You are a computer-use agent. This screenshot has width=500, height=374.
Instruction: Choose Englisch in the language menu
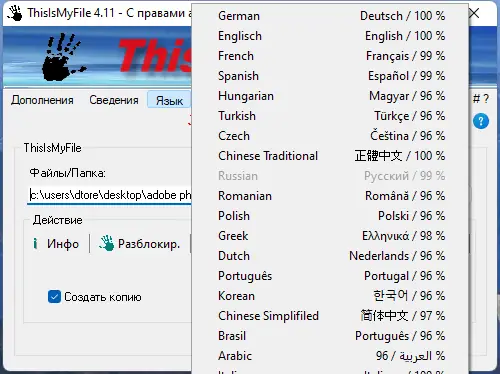click(x=331, y=36)
